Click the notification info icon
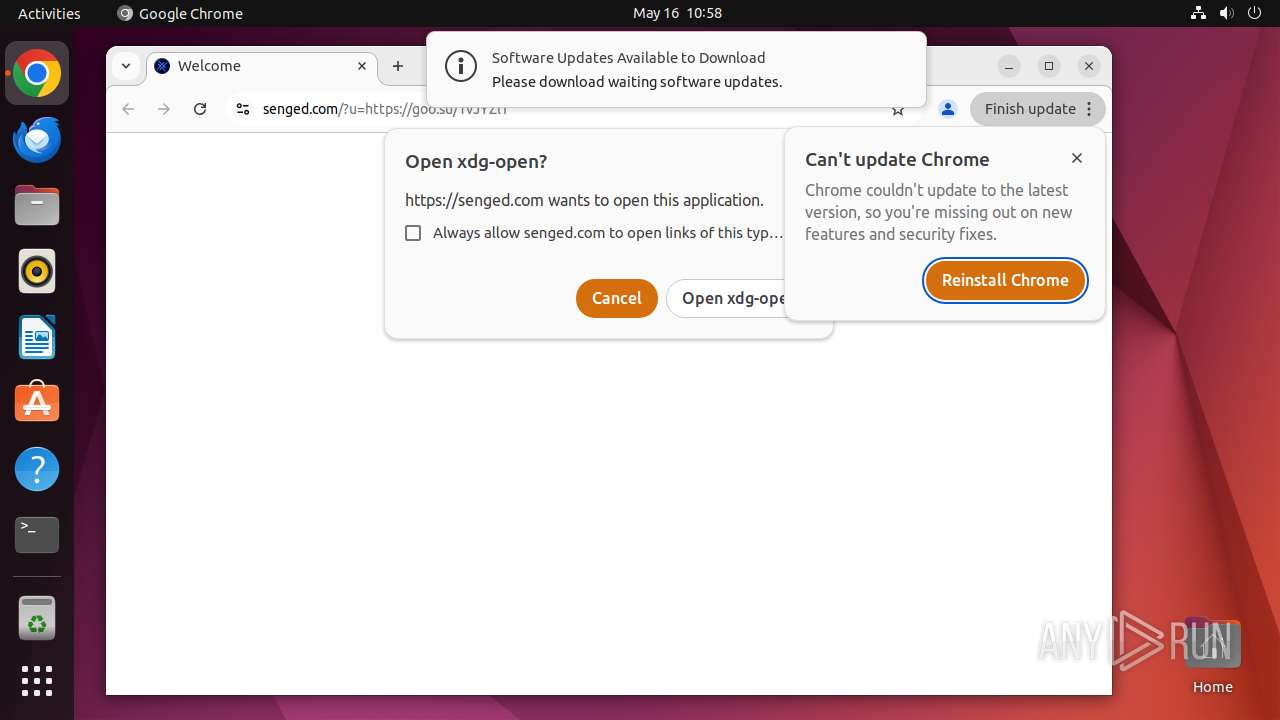The image size is (1280, 720). (461, 67)
